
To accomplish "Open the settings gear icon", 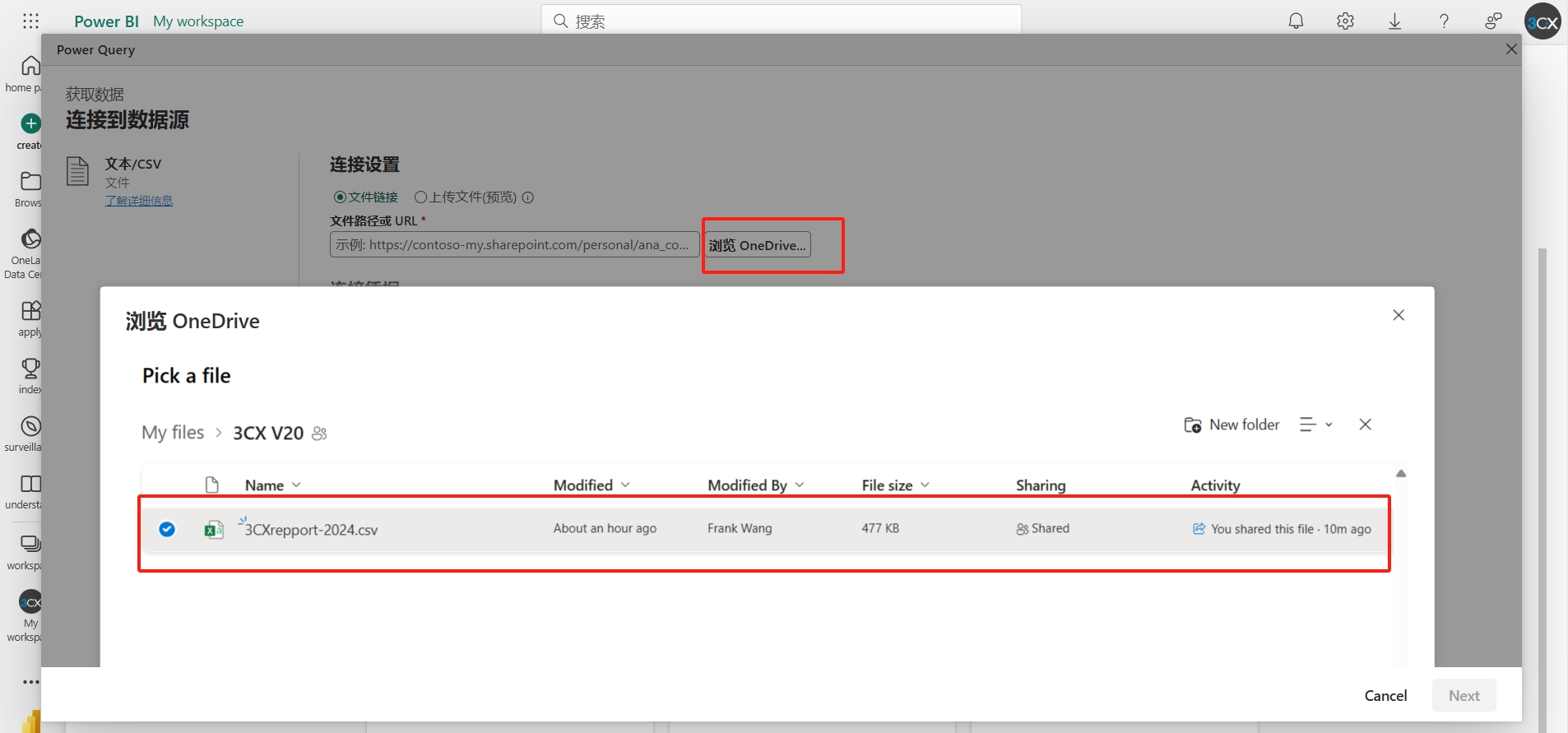I will pyautogui.click(x=1345, y=21).
